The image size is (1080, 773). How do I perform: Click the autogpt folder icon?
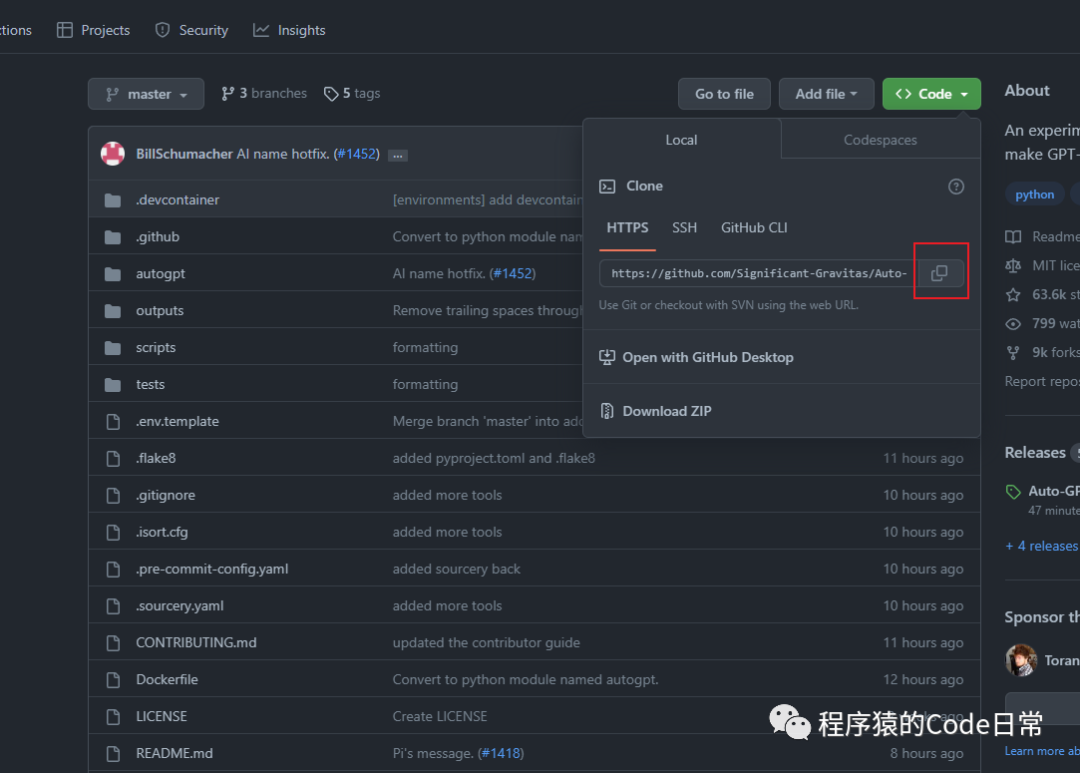[x=113, y=274]
